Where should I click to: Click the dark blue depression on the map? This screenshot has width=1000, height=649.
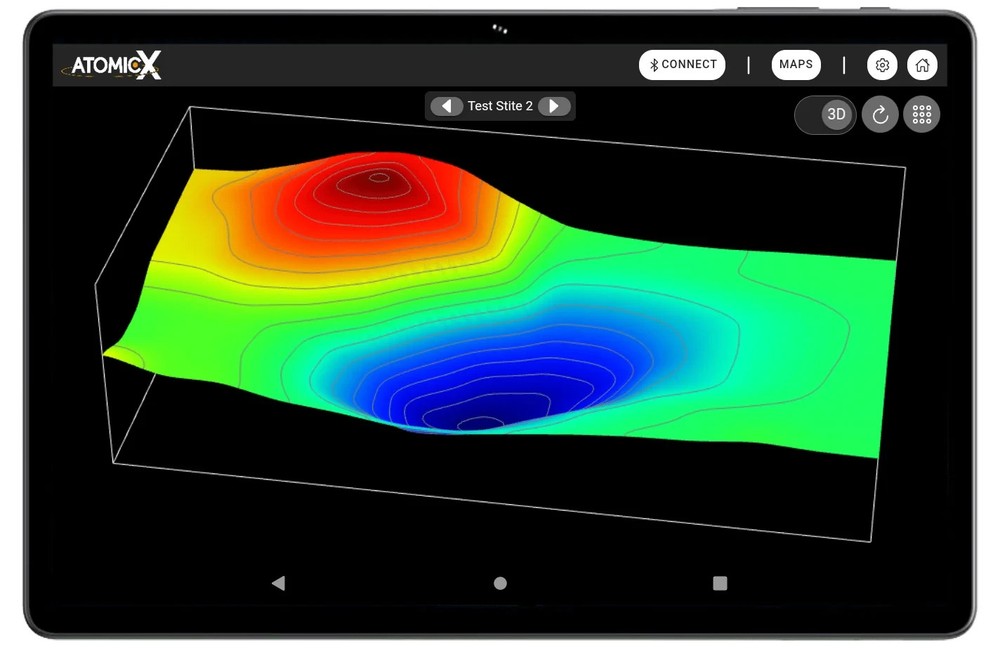click(470, 405)
